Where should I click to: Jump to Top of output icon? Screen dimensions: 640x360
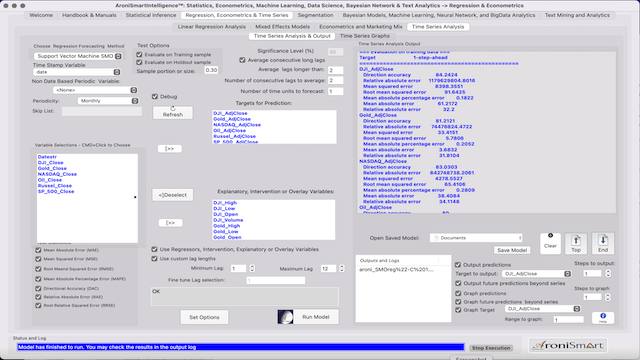576,243
